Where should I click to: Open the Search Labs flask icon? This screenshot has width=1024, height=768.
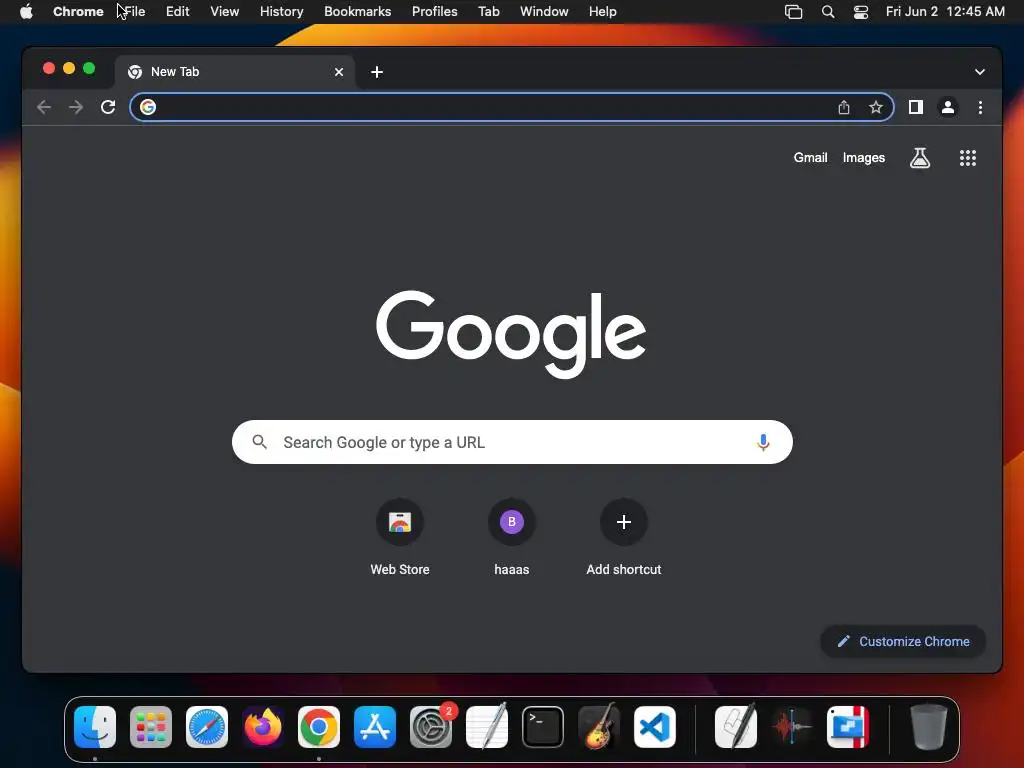920,157
